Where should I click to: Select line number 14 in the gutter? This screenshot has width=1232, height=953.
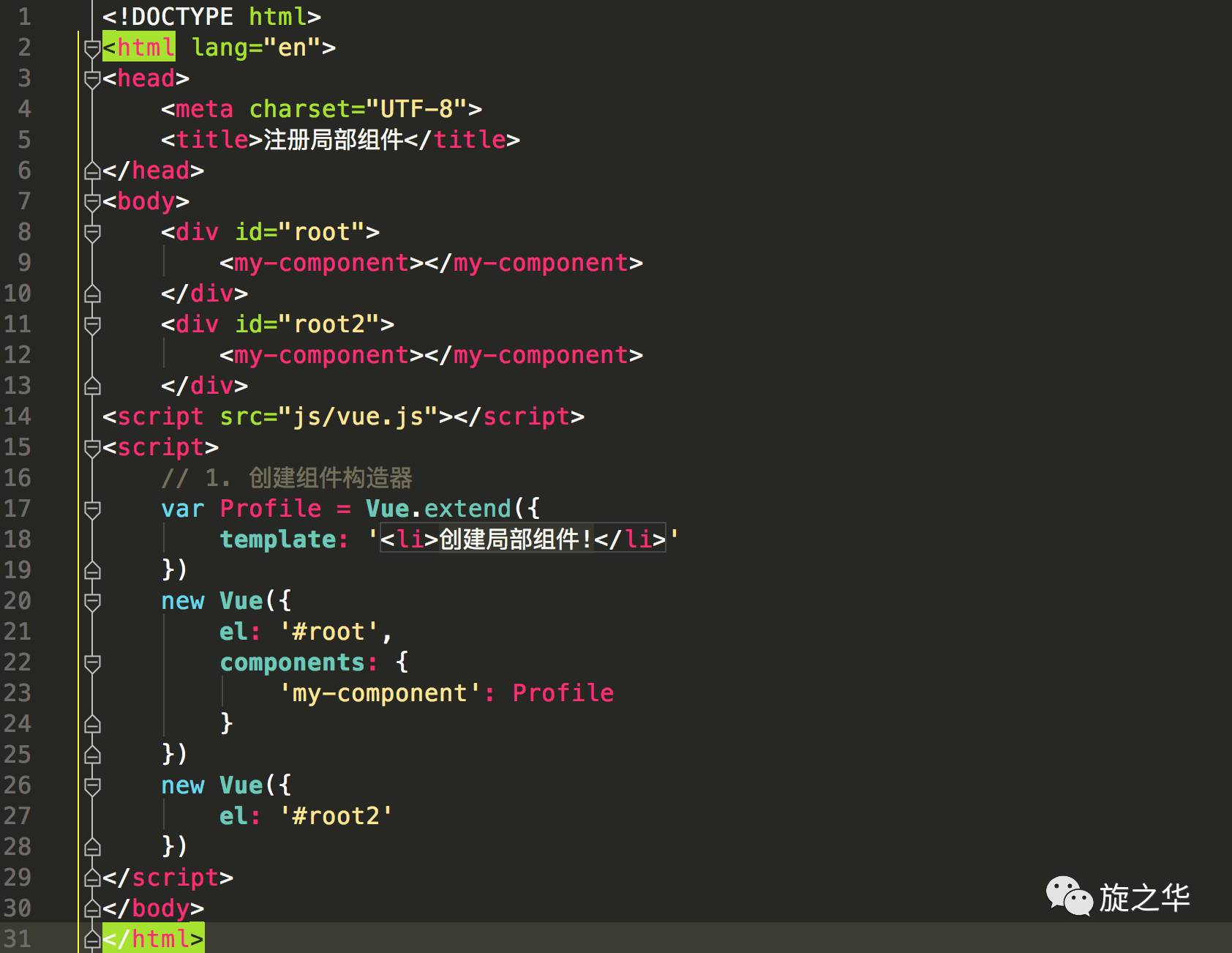(x=18, y=416)
